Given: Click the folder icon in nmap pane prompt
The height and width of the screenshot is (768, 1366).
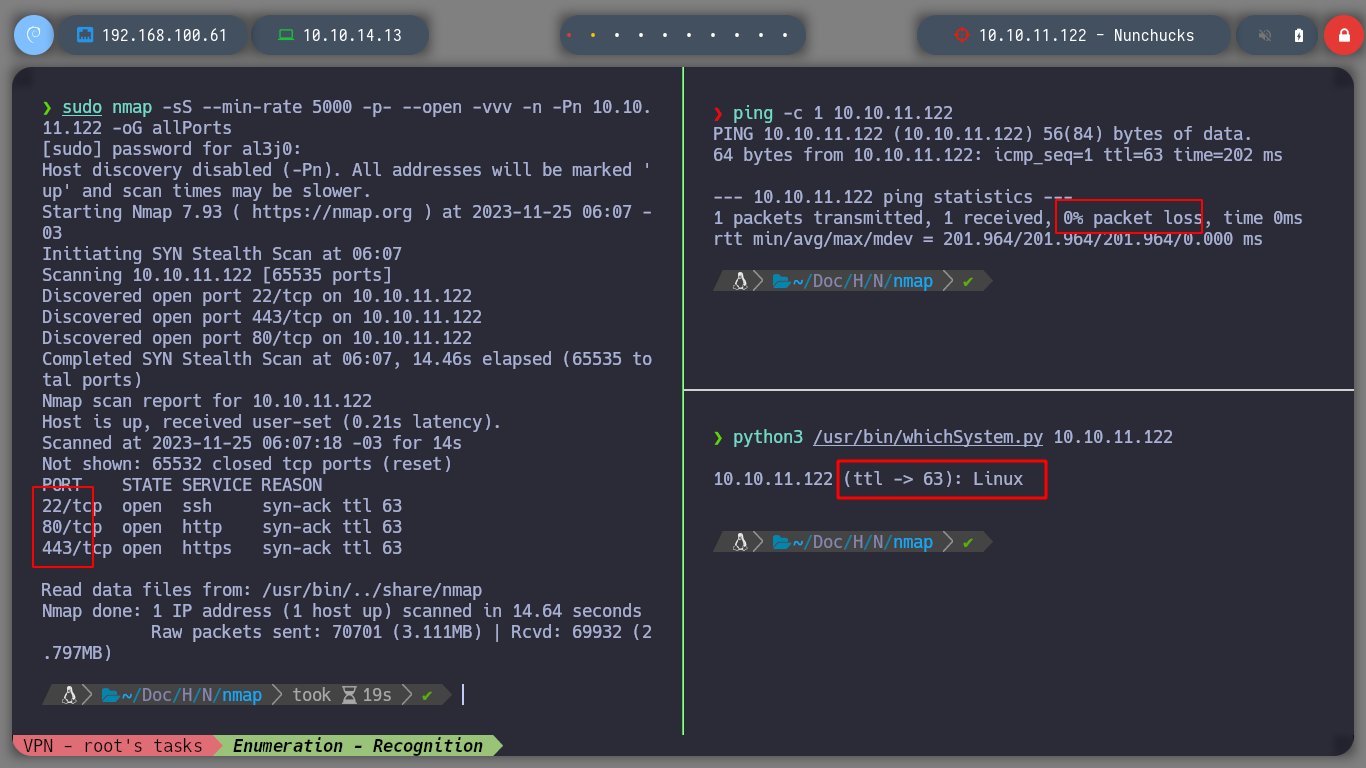Looking at the screenshot, I should pyautogui.click(x=110, y=695).
